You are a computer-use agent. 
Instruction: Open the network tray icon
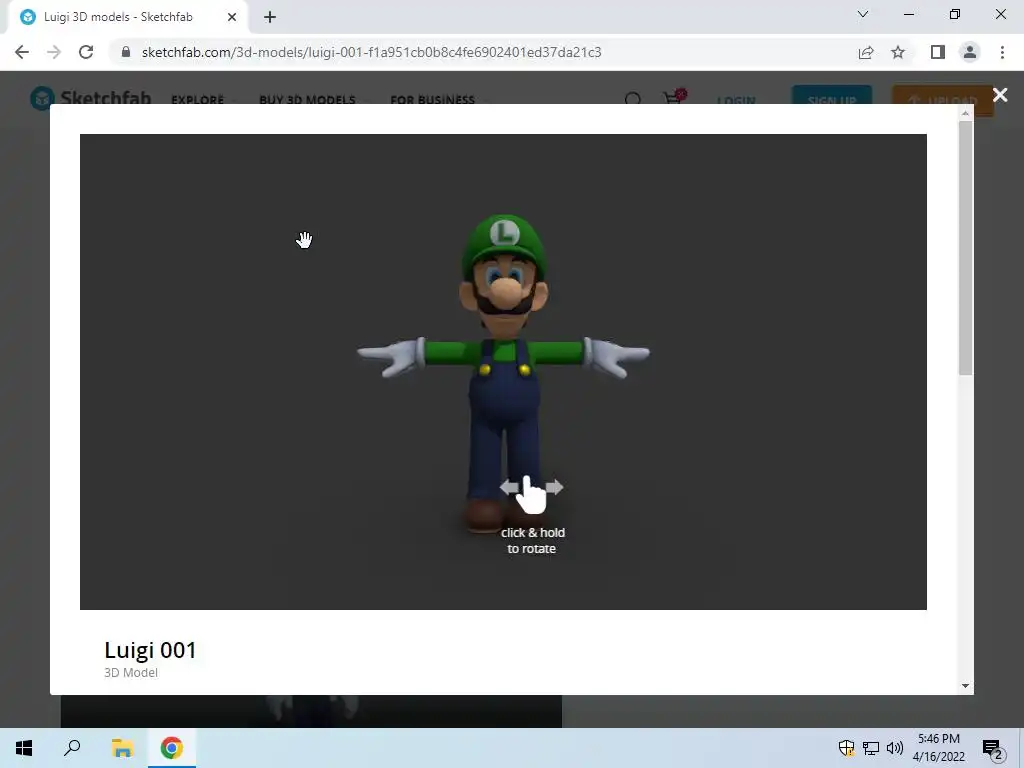click(x=871, y=748)
